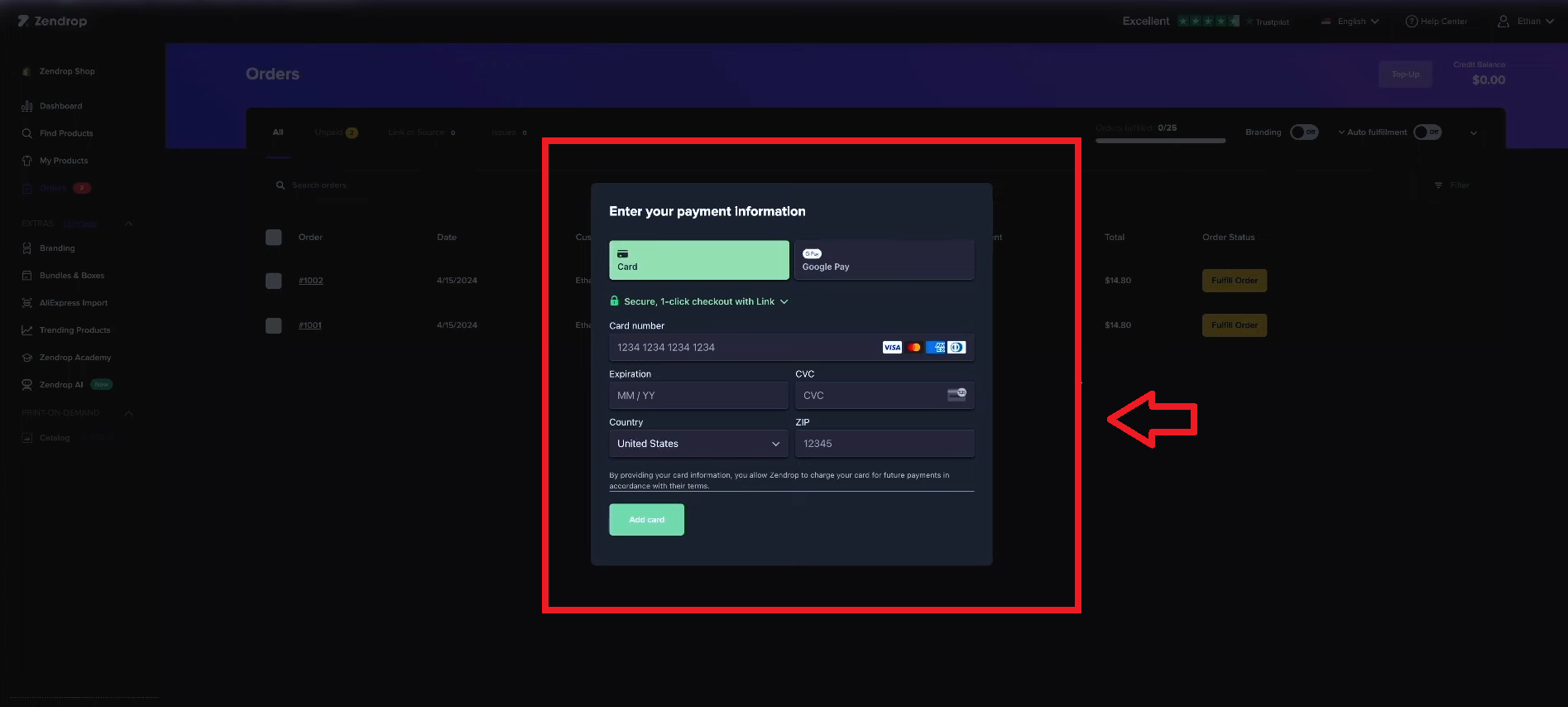Viewport: 1568px width, 707px height.
Task: Expand the chevron beside Auto fulfillment toggle
Action: pos(1473,132)
